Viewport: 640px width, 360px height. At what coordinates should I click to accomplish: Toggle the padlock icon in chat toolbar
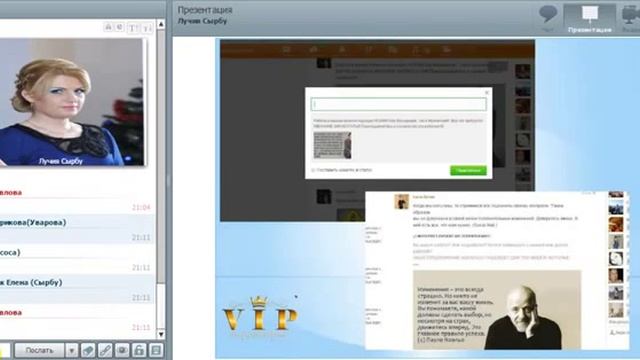point(139,350)
